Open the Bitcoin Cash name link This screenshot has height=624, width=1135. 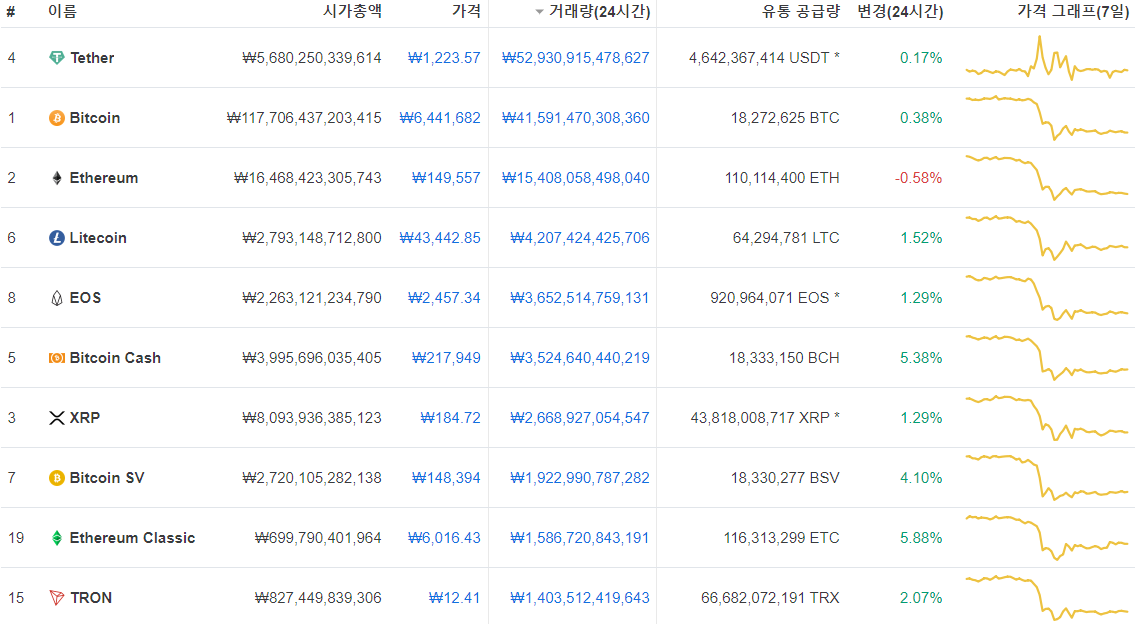pos(115,358)
